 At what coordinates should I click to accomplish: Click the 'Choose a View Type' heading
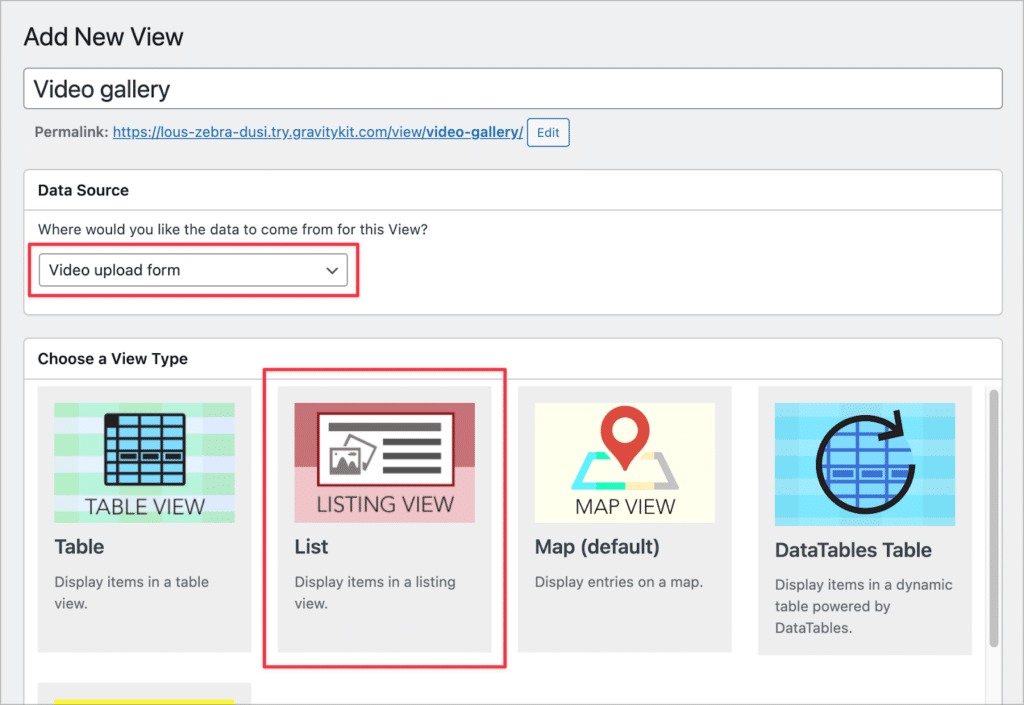112,358
